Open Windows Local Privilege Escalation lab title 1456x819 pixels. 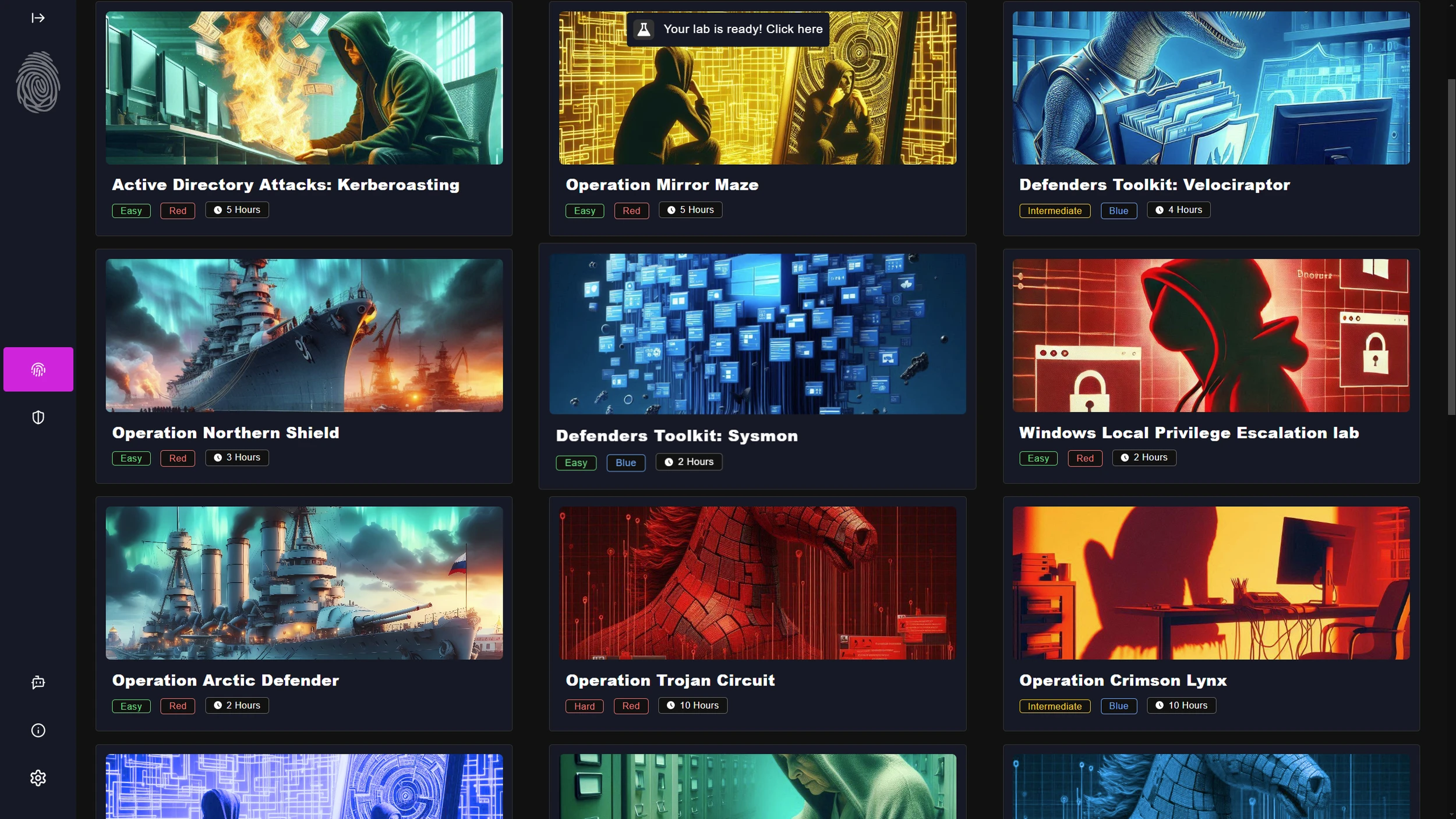coord(1189,433)
